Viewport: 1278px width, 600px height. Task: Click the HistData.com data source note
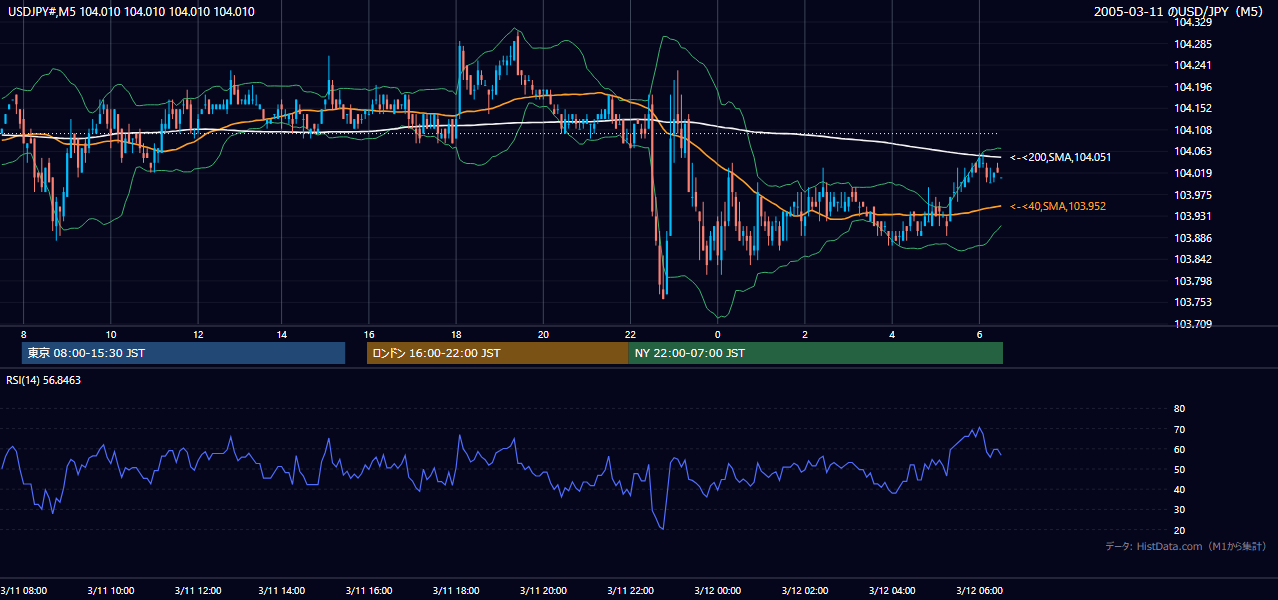pyautogui.click(x=1185, y=547)
